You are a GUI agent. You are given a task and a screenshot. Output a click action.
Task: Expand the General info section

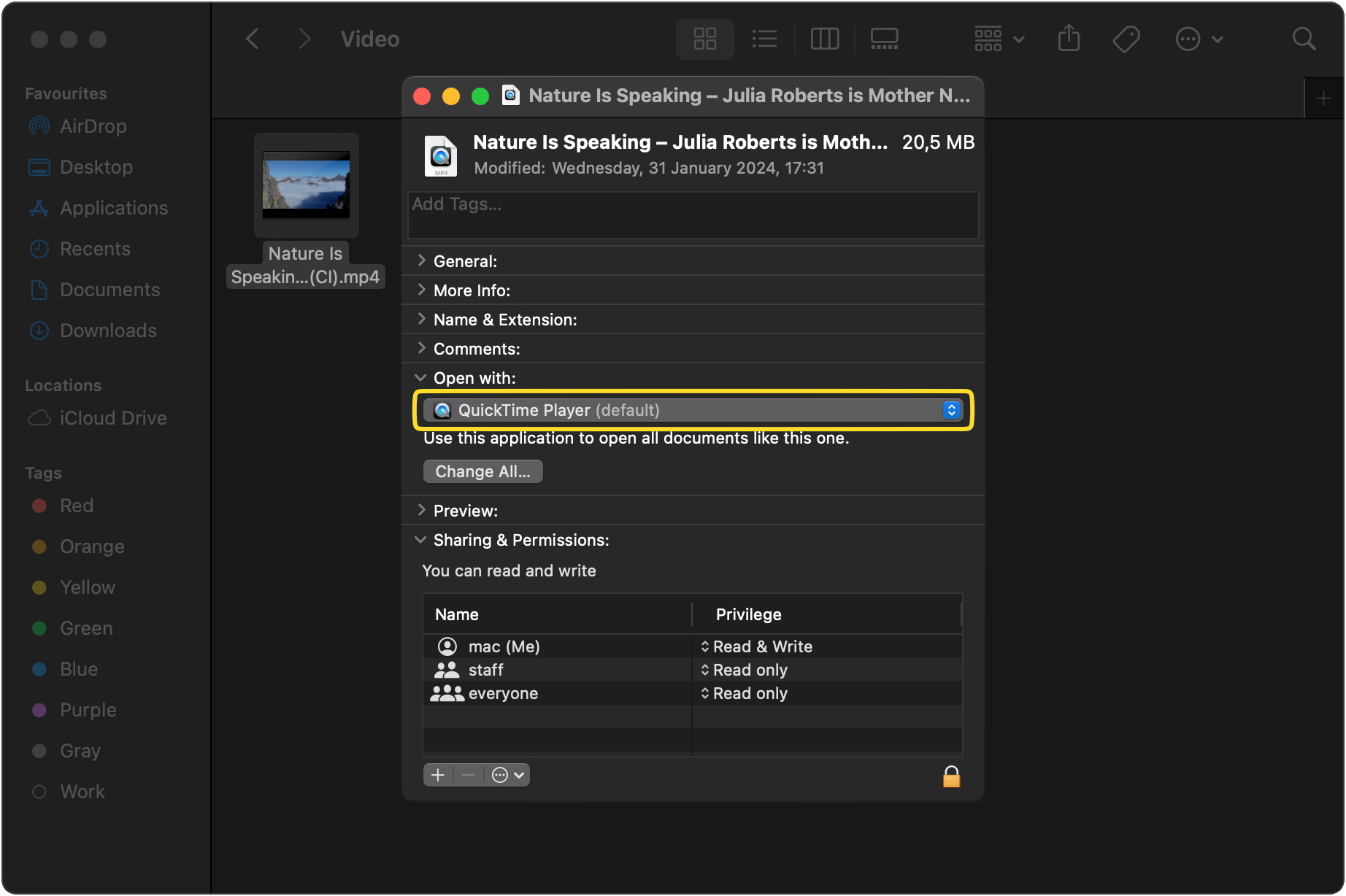pos(421,260)
